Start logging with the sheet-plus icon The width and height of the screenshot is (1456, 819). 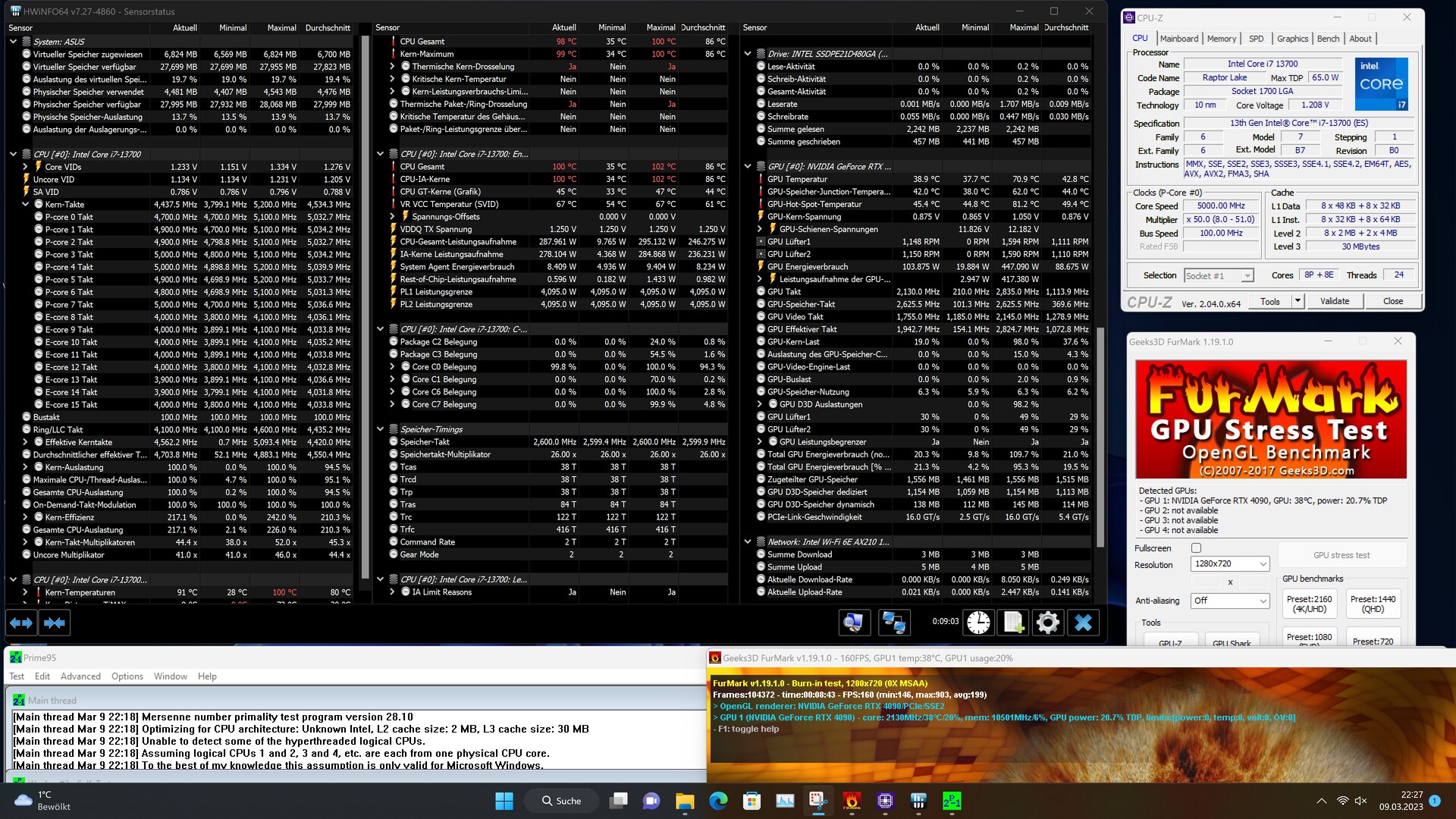(1013, 623)
